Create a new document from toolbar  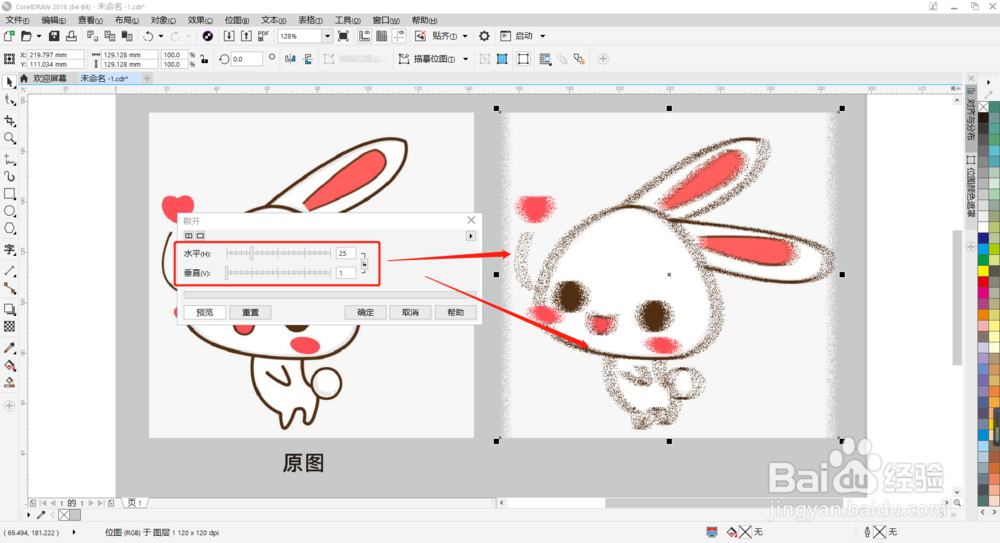pos(9,36)
